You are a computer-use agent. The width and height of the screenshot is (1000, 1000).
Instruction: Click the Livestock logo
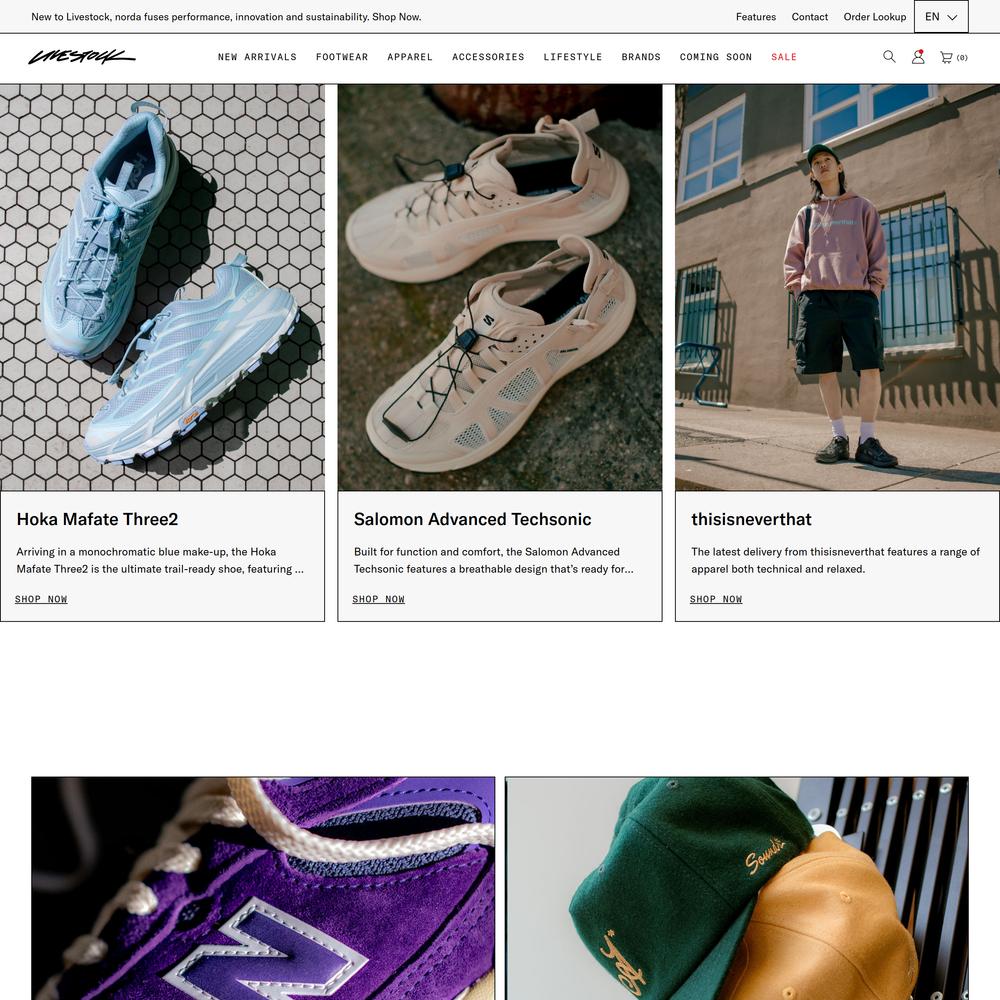82,57
